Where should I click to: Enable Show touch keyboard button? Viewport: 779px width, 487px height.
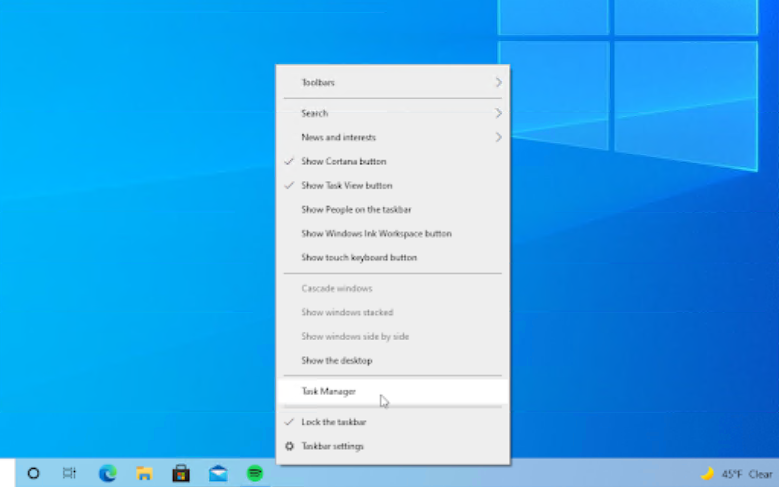[359, 257]
